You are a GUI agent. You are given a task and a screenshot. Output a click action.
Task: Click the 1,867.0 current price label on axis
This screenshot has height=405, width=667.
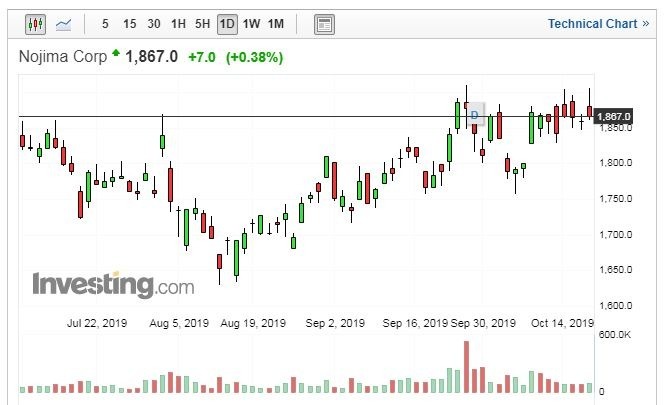613,117
